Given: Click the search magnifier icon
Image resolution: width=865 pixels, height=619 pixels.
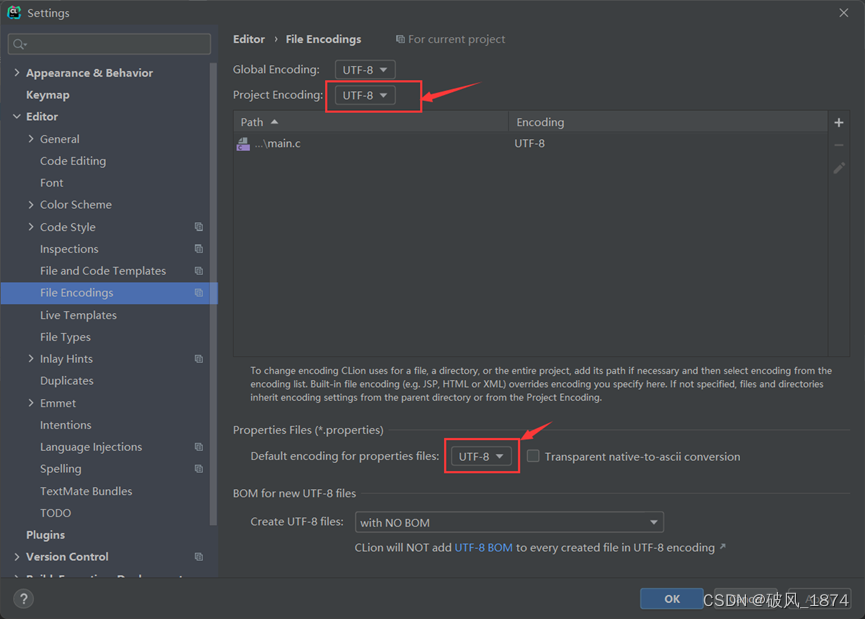Looking at the screenshot, I should [19, 44].
